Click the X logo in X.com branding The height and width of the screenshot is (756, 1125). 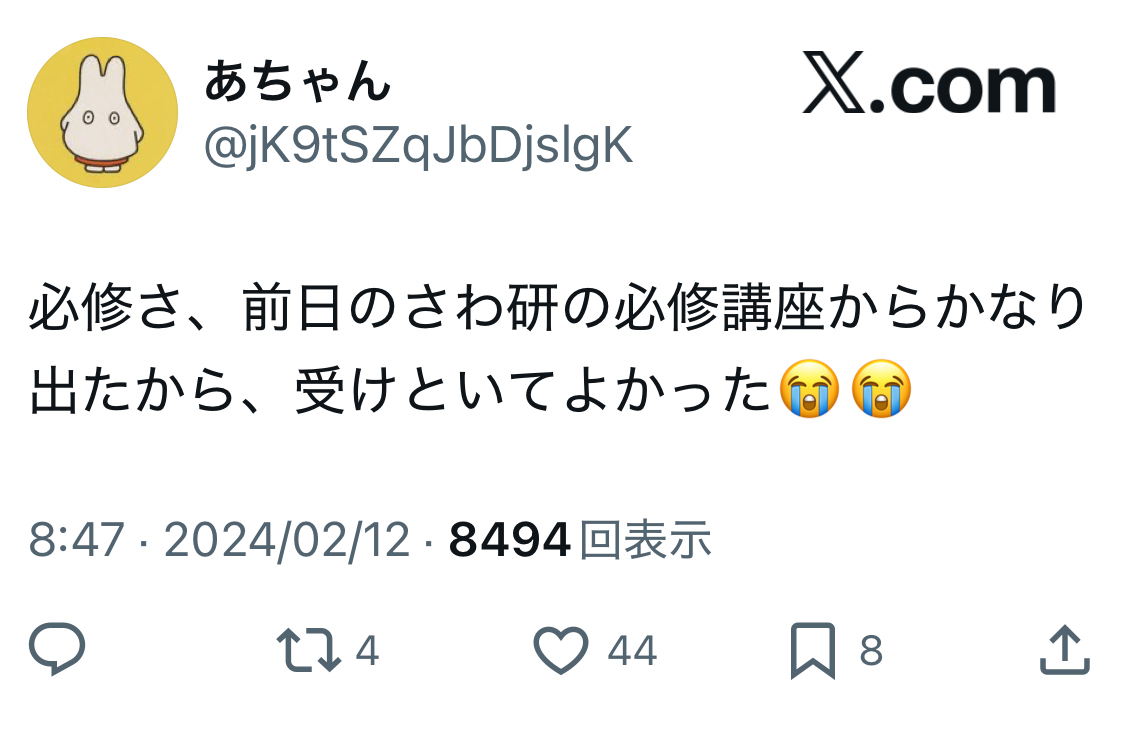click(834, 82)
